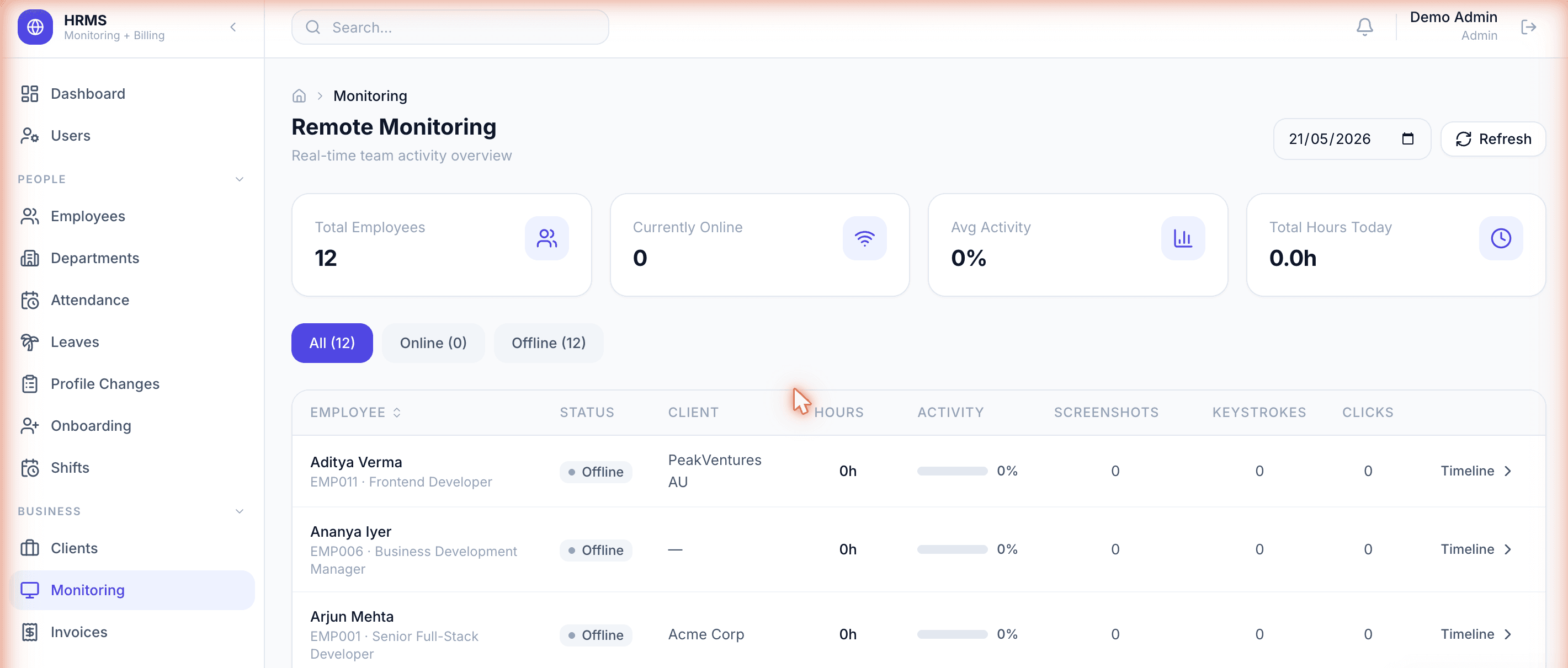Open the calendar date picker icon
This screenshot has width=1568, height=668.
(1407, 138)
